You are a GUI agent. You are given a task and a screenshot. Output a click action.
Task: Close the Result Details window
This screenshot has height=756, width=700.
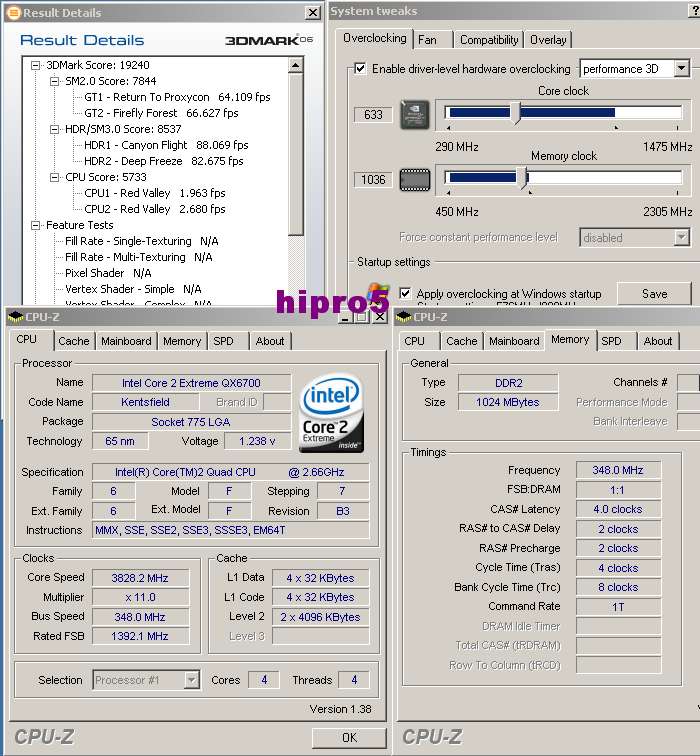313,13
